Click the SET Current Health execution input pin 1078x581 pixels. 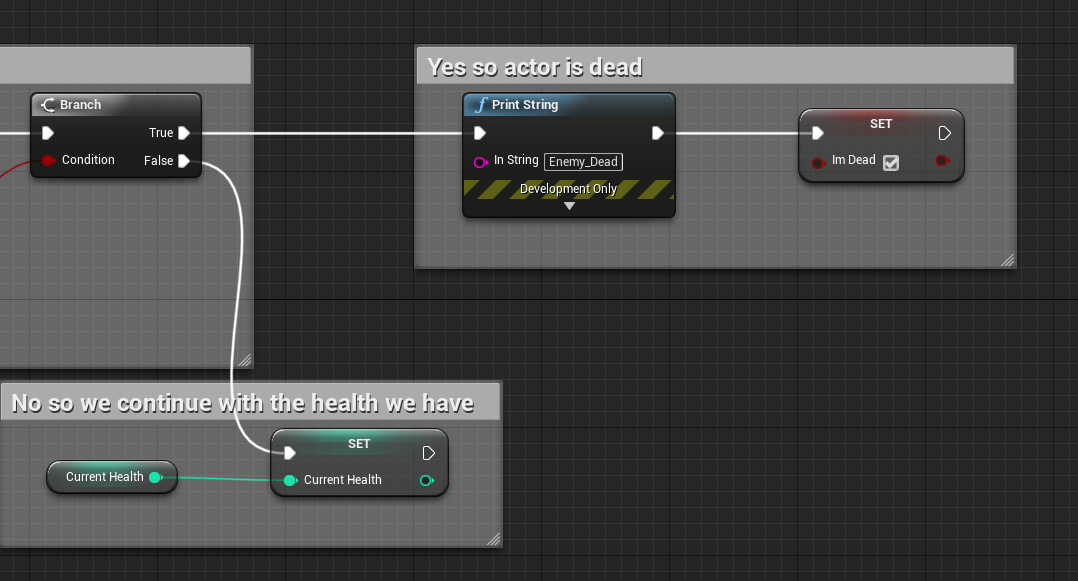(x=290, y=453)
